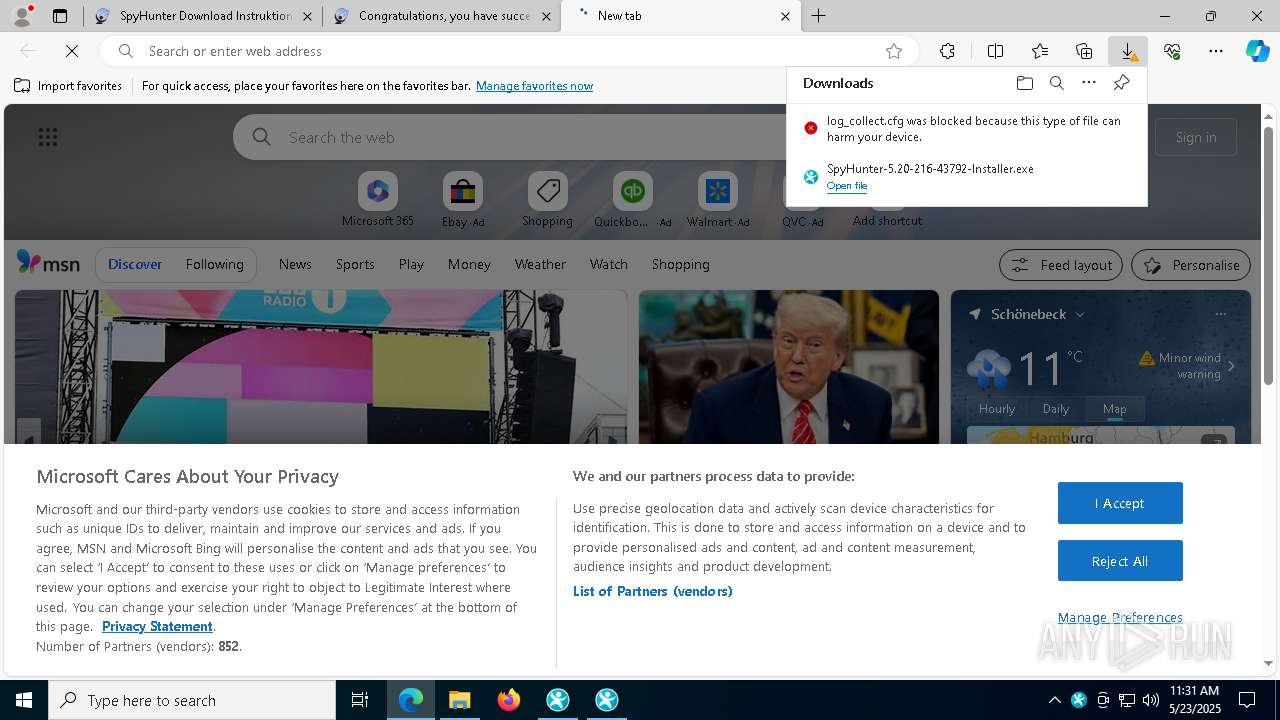The width and height of the screenshot is (1280, 720).
Task: Open the News section
Action: 295,264
